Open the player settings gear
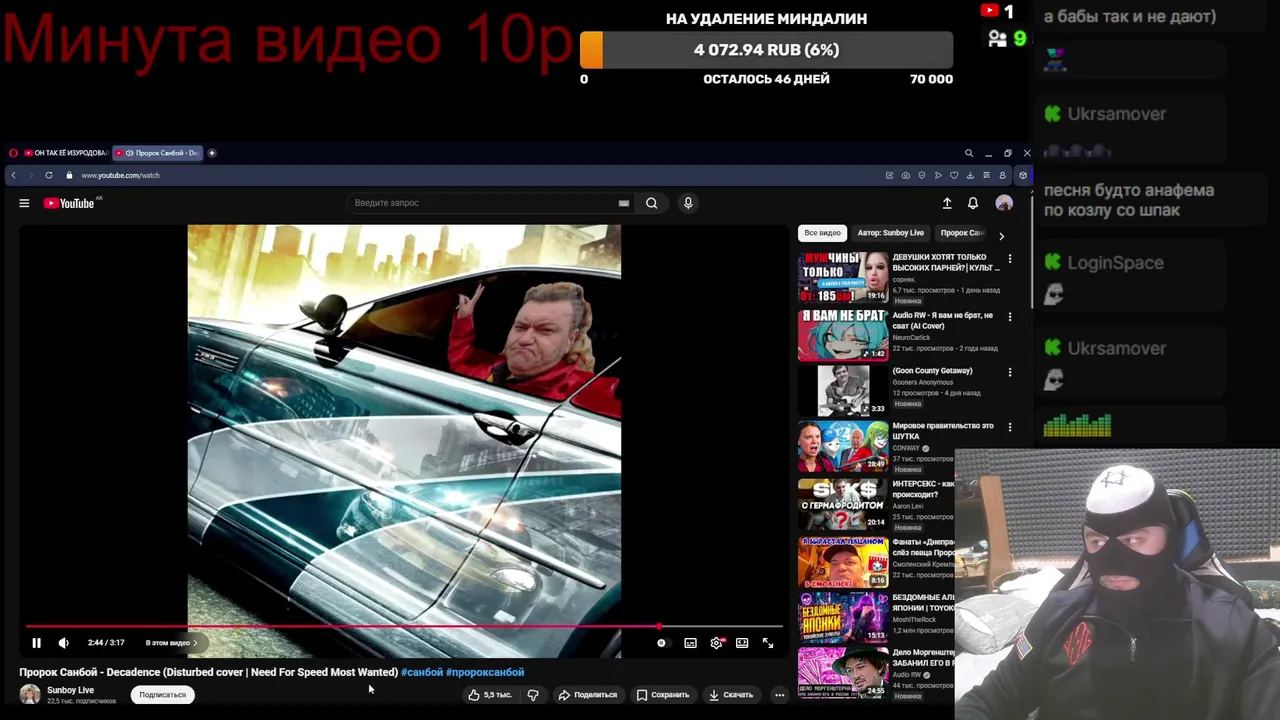 pyautogui.click(x=716, y=643)
